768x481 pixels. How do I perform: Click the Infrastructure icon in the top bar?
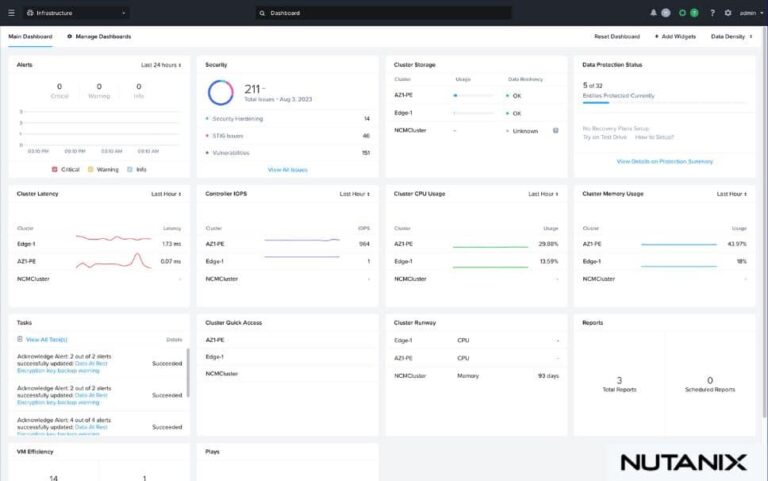click(30, 13)
